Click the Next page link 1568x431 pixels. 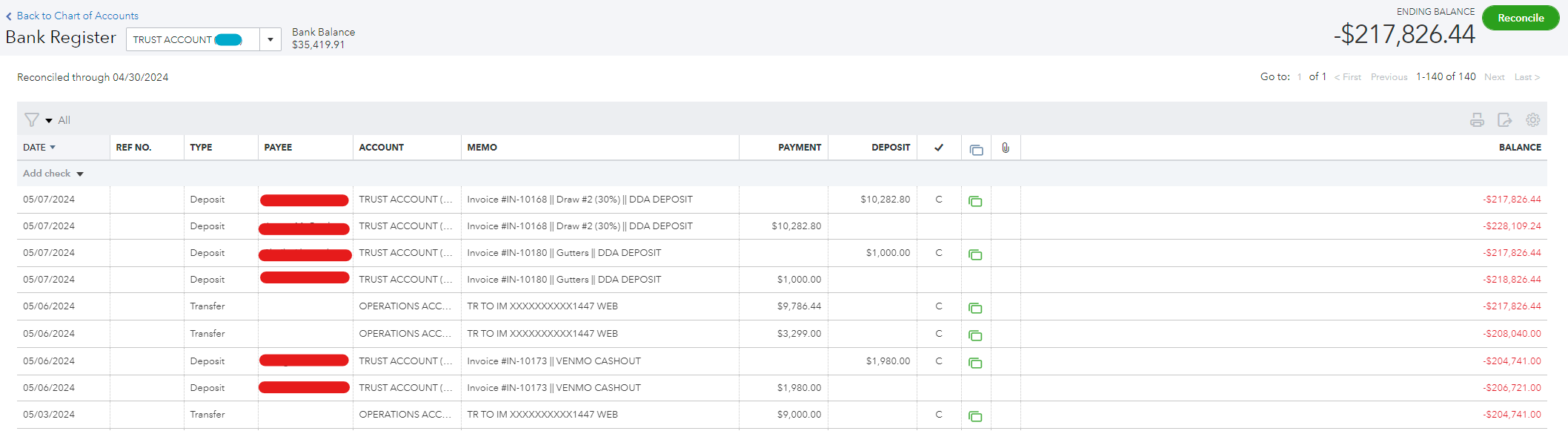pyautogui.click(x=1494, y=77)
